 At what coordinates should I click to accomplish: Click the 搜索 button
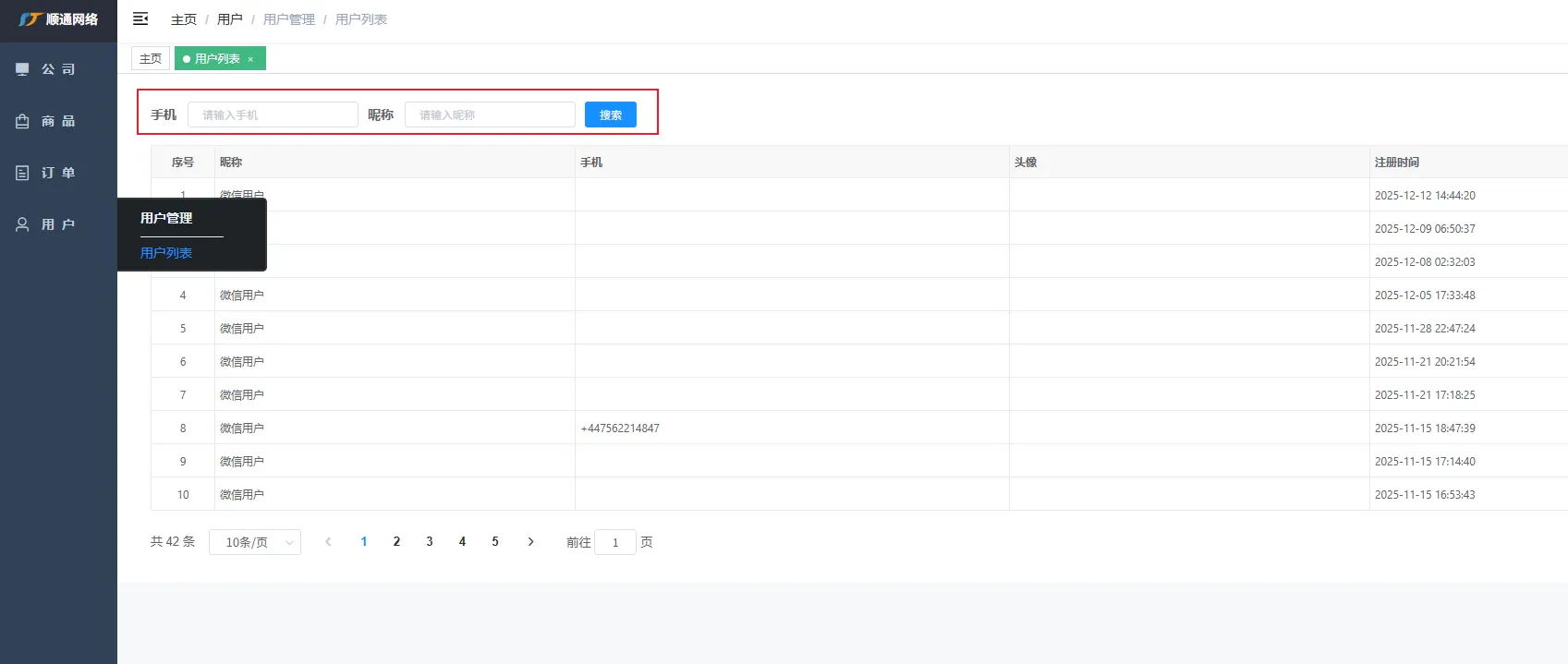610,115
